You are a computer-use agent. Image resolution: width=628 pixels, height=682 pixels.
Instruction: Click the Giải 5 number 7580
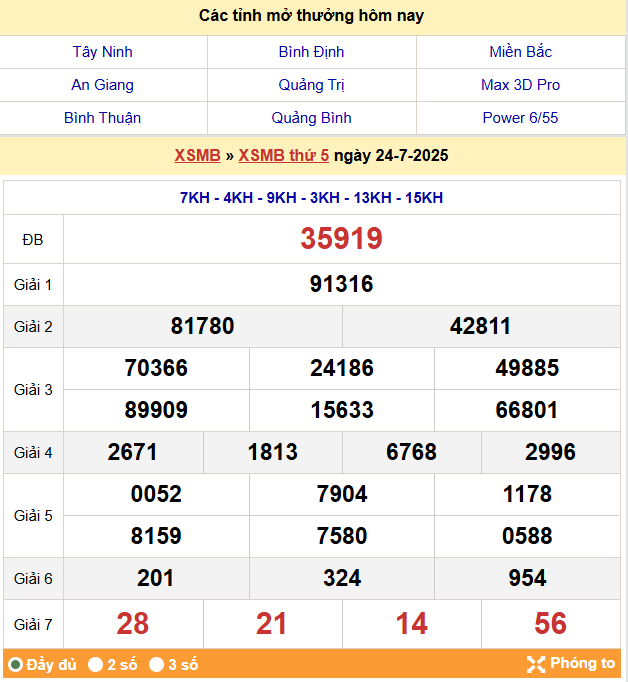click(342, 536)
